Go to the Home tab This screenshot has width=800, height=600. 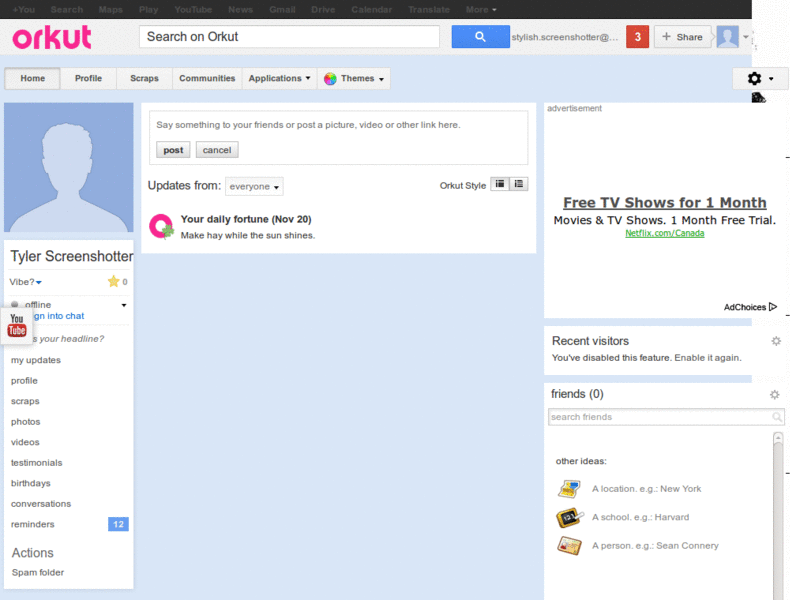33,79
